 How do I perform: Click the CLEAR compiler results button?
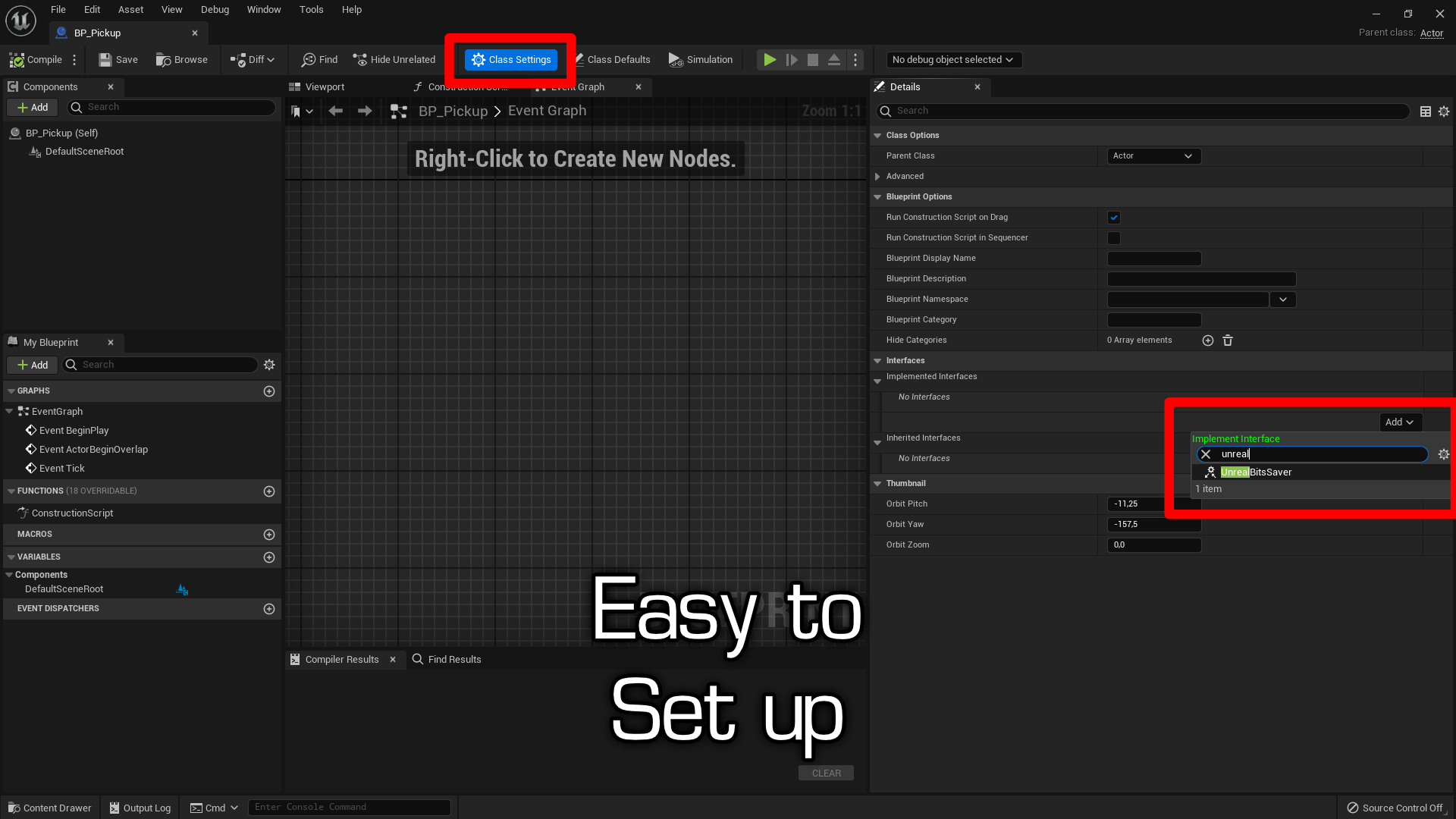point(826,773)
